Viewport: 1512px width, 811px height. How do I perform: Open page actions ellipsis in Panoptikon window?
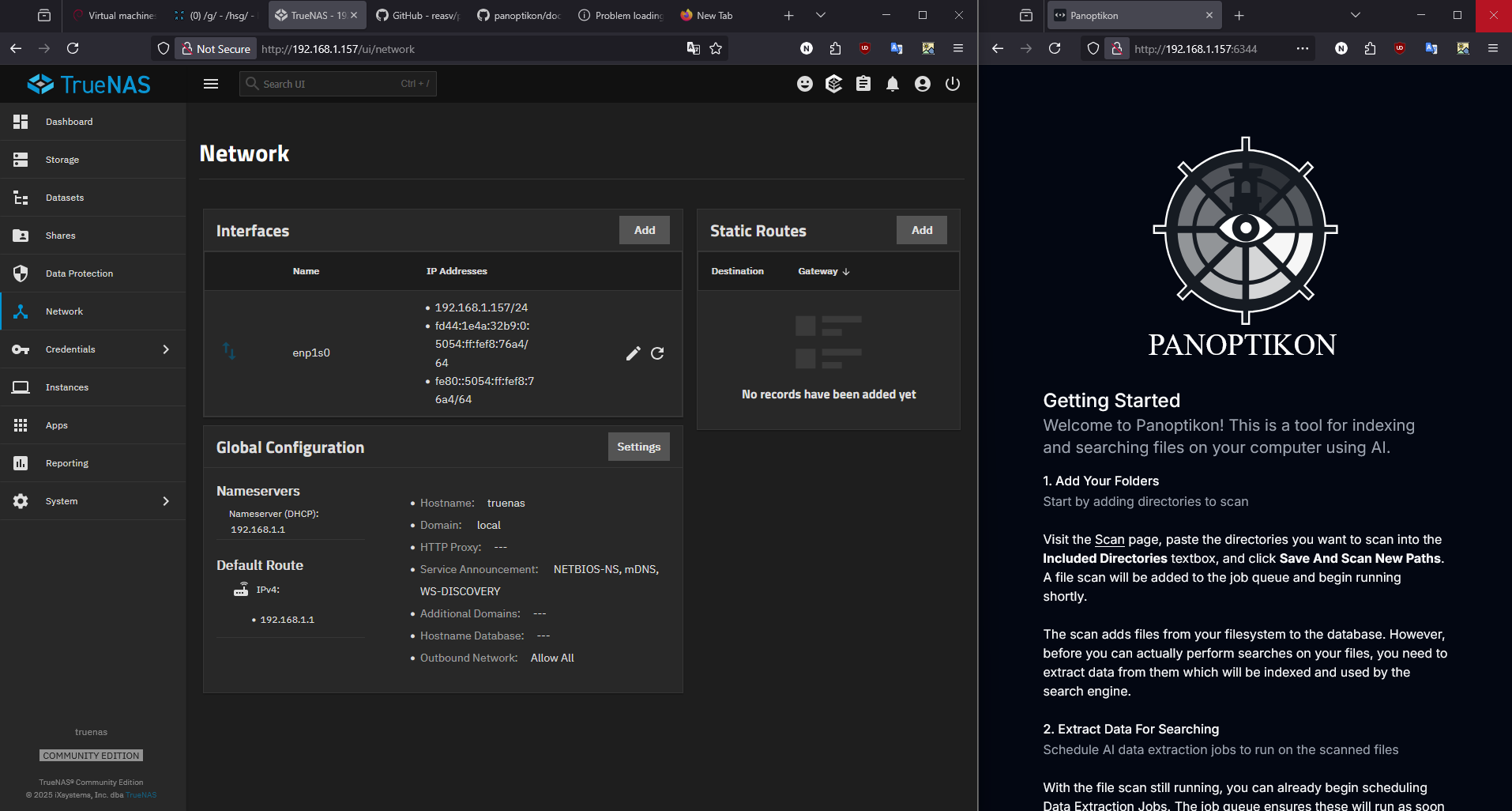tap(1303, 48)
